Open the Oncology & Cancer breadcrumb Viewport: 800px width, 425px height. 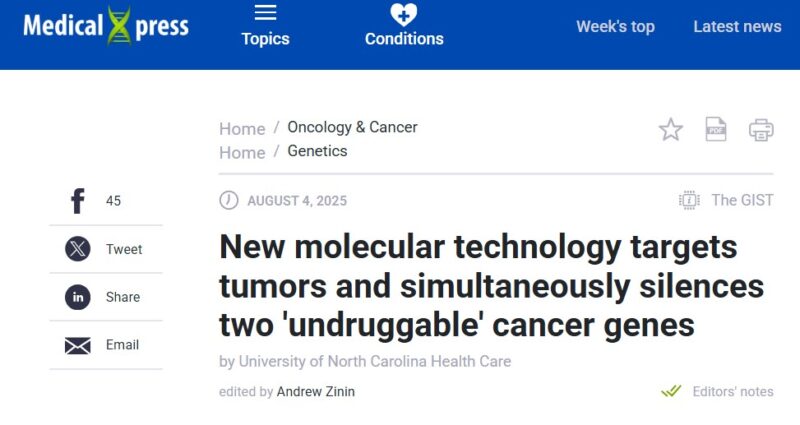[353, 127]
